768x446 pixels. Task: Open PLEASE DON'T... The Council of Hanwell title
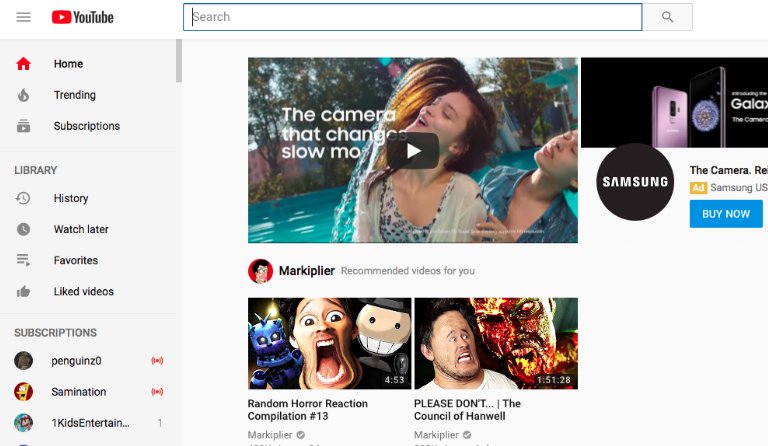point(467,410)
